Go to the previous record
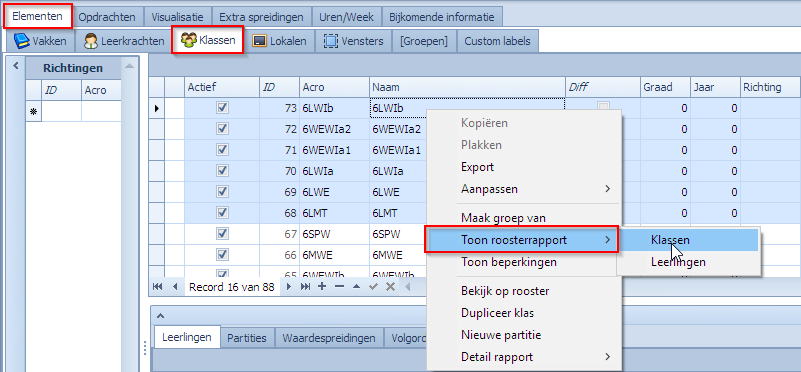Screen dimensions: 801x372 pos(175,287)
